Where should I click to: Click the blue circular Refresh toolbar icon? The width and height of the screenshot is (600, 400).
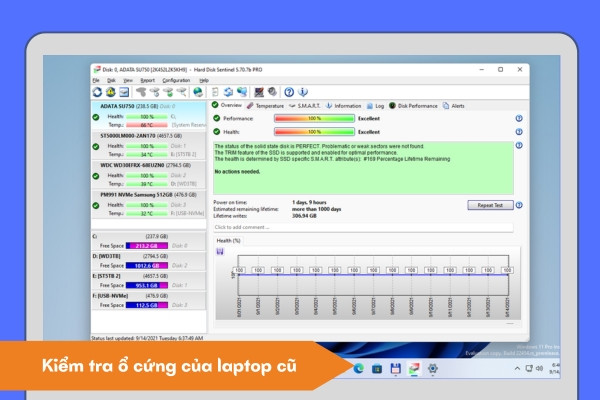(97, 92)
